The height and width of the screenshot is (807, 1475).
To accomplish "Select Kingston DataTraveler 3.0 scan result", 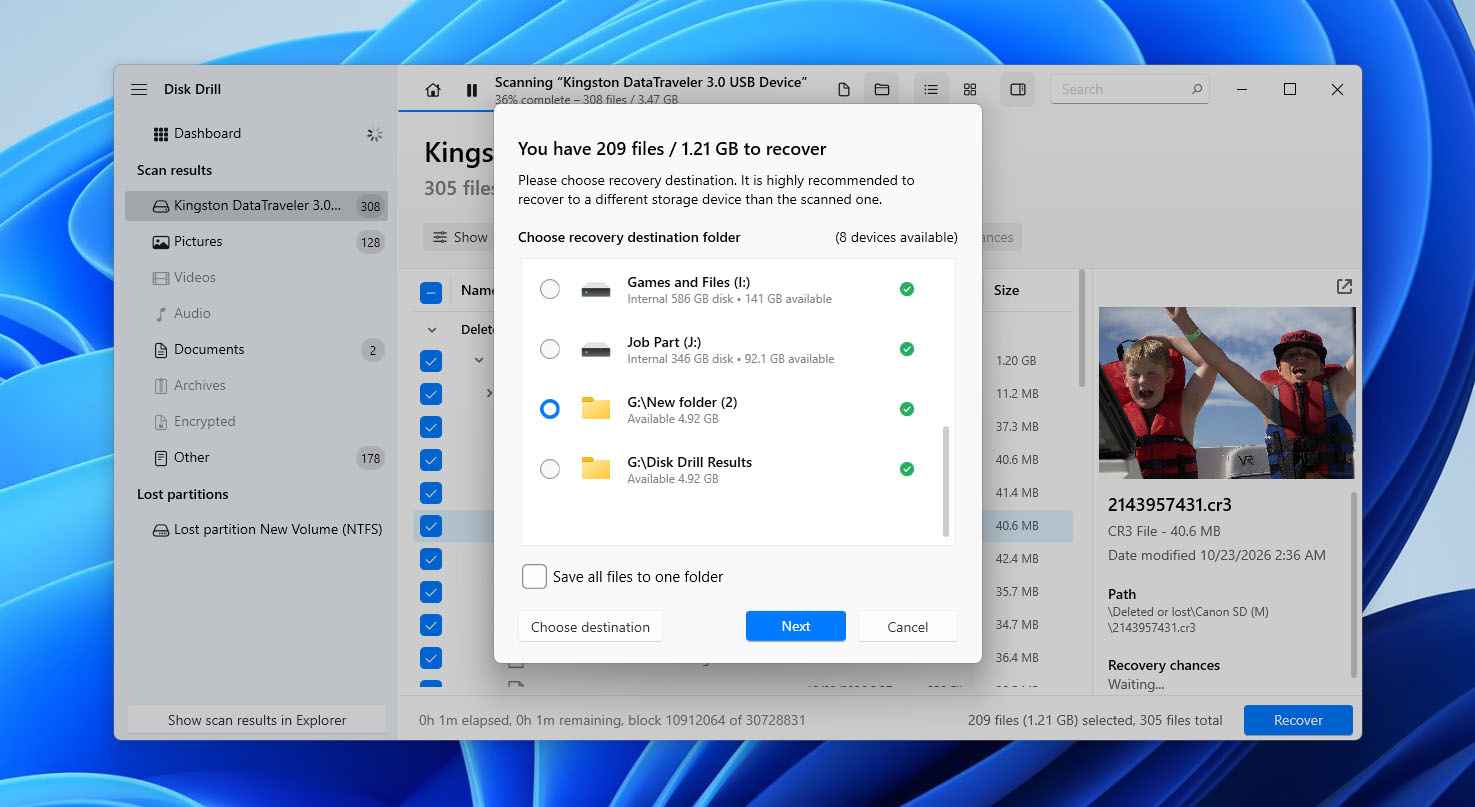I will point(256,206).
